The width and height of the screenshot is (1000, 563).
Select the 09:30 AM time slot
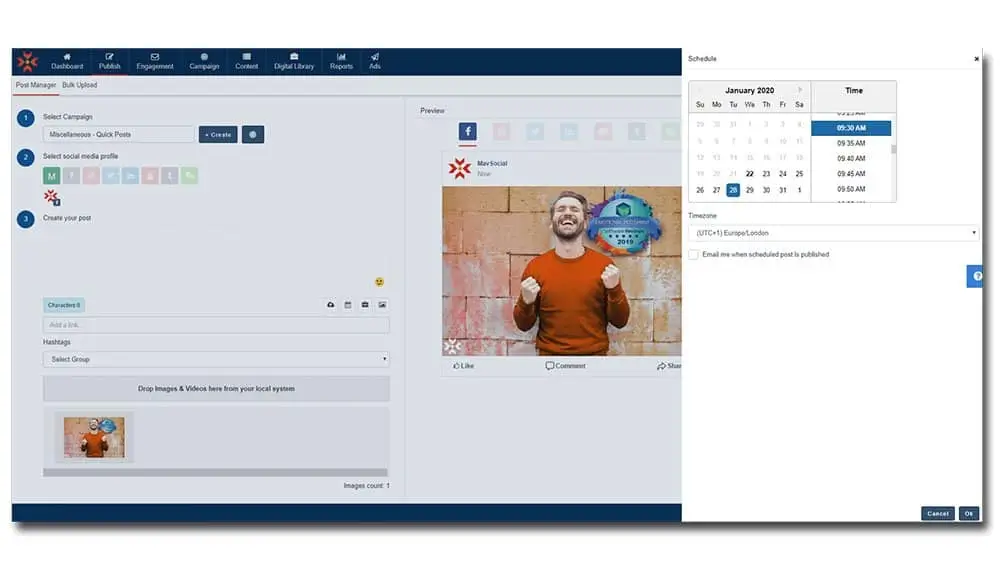click(851, 128)
